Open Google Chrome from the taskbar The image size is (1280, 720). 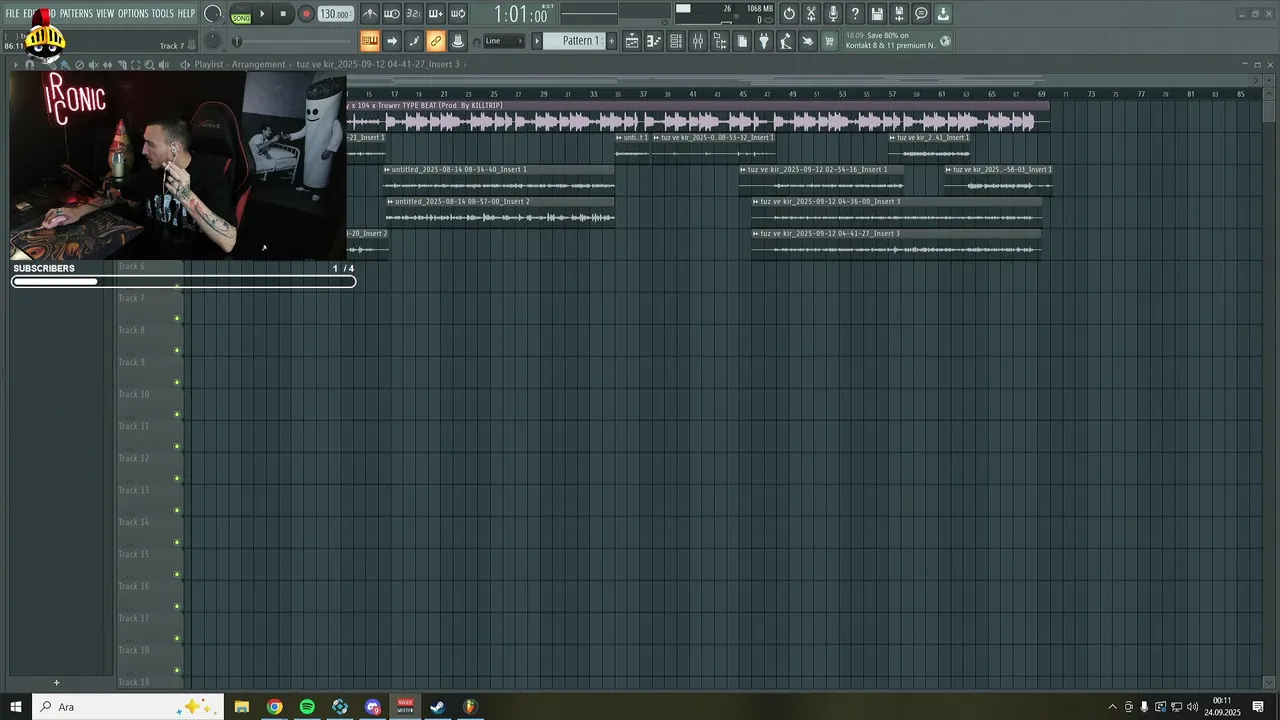pos(274,707)
